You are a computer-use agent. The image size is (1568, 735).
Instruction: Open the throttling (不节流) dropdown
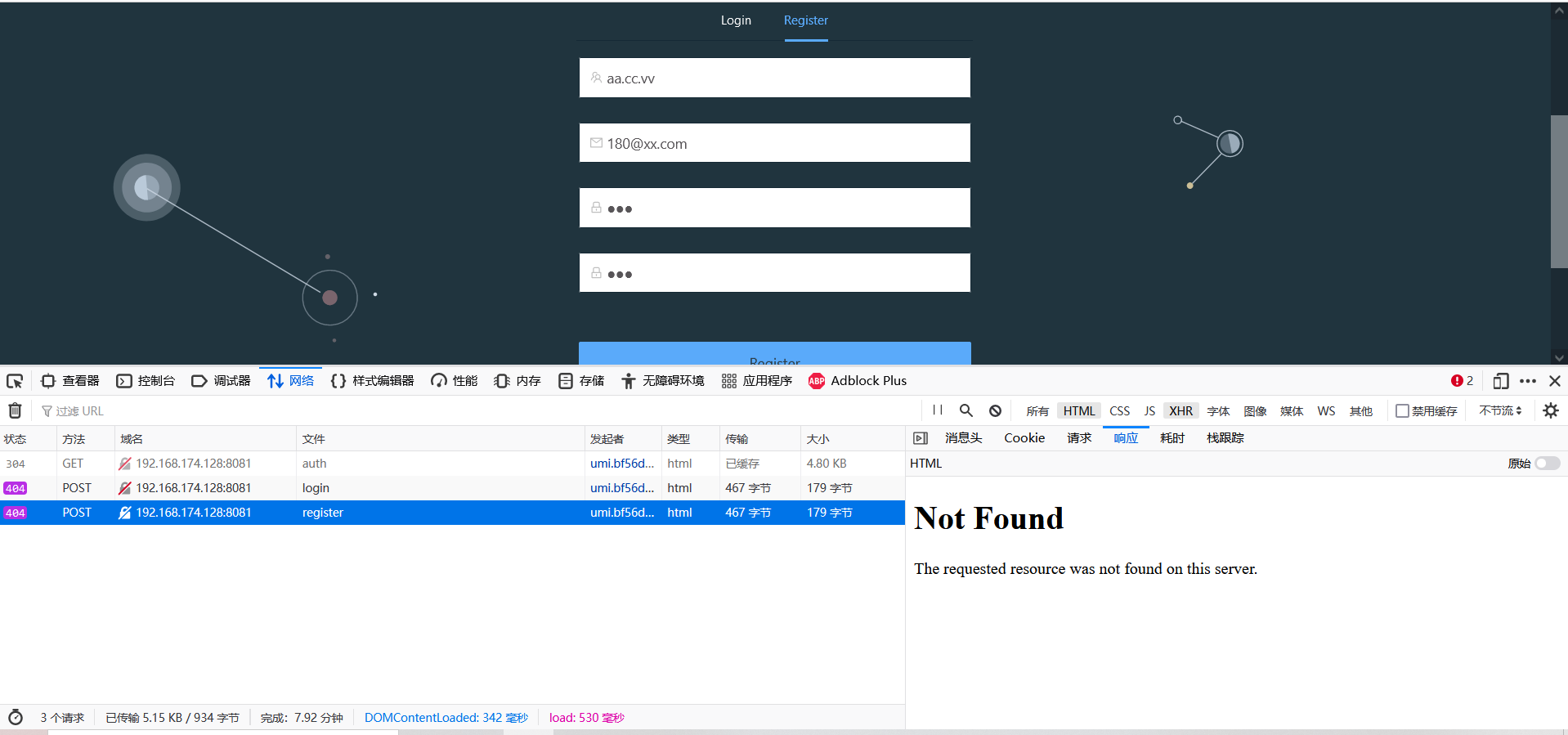[x=1501, y=411]
